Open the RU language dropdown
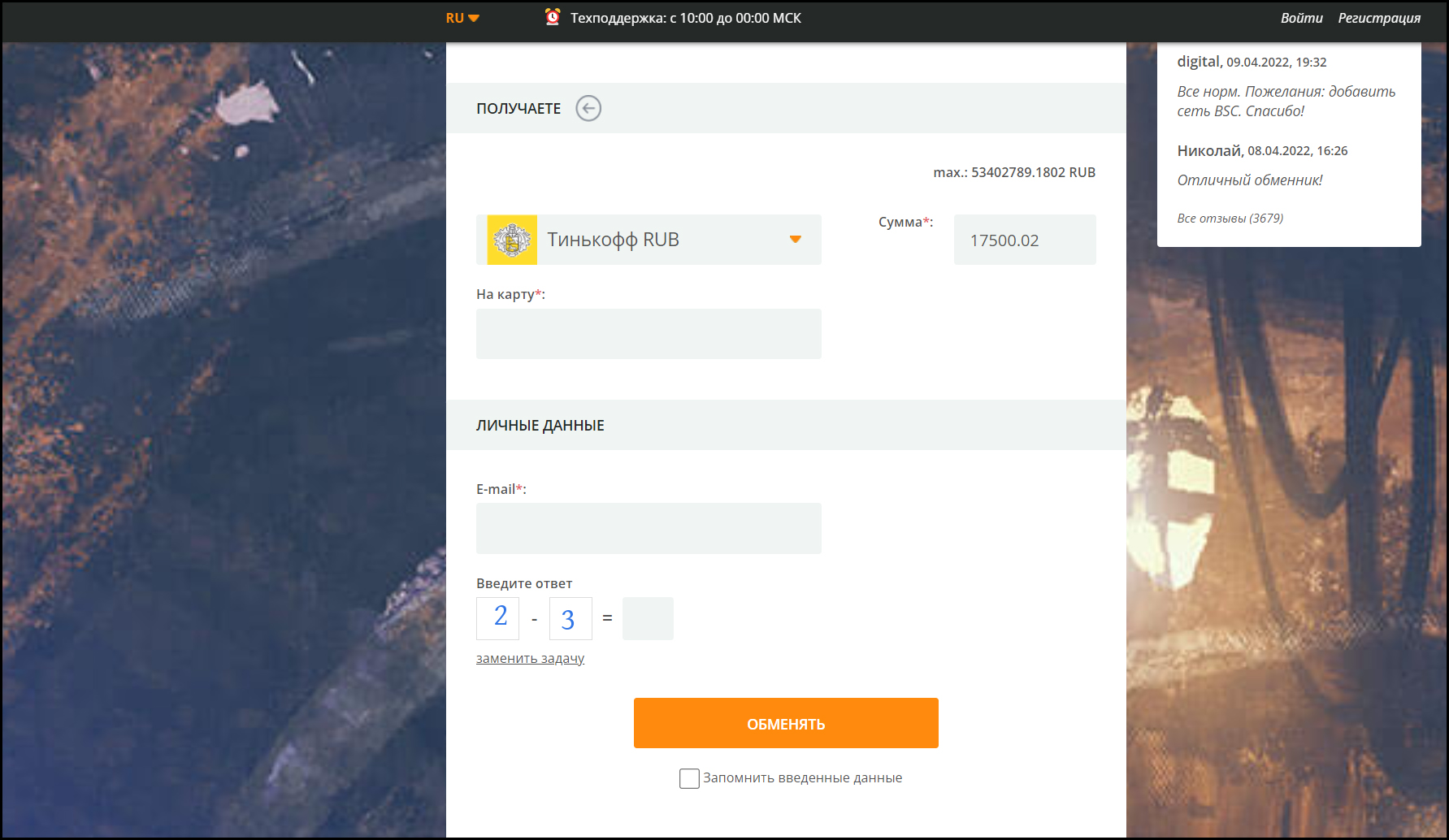The width and height of the screenshot is (1449, 840). tap(462, 18)
